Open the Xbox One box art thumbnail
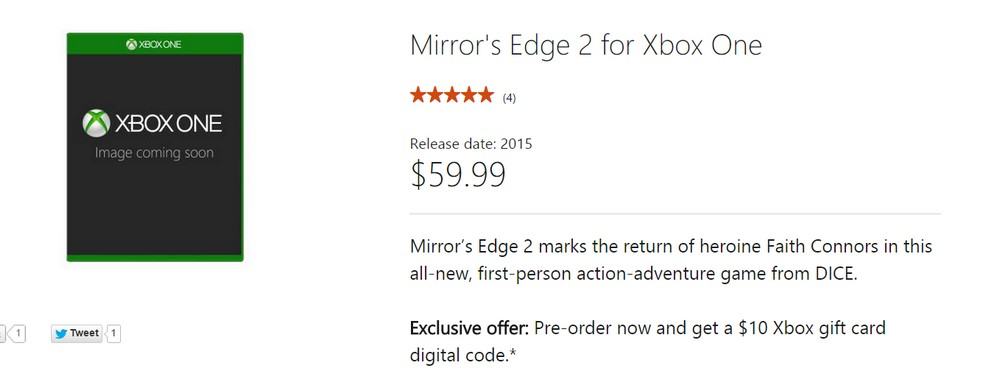The height and width of the screenshot is (377, 1000). pyautogui.click(x=155, y=147)
